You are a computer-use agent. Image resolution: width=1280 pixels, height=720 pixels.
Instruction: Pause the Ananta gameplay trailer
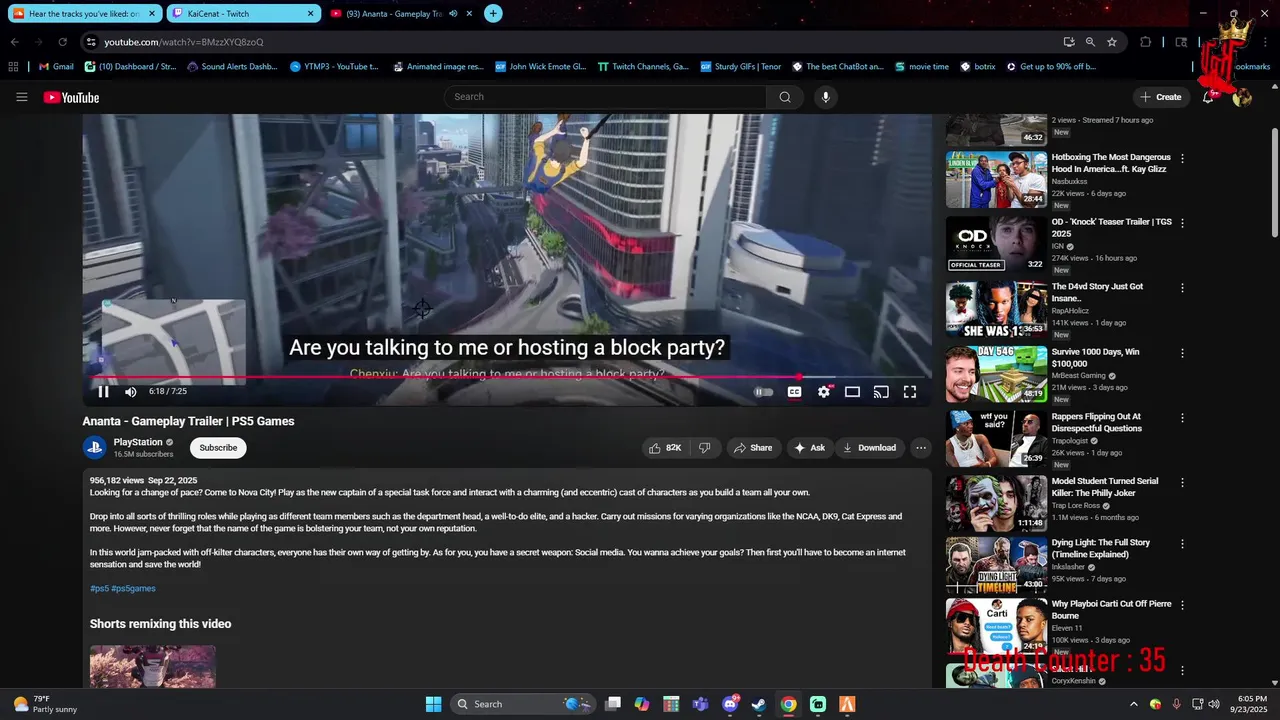pos(103,392)
